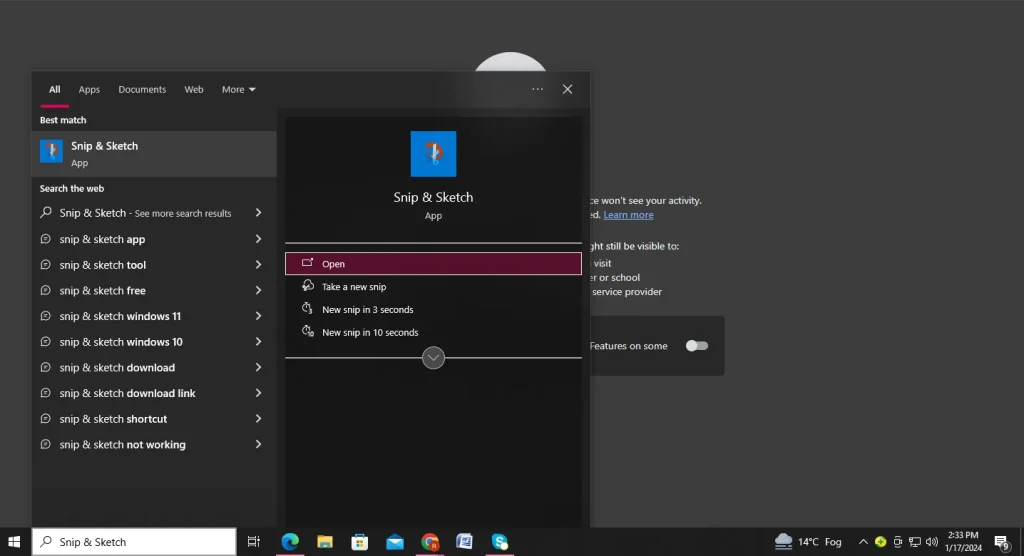Click the green tray icon next to arrow
Screen dimensions: 1024x556
click(880, 542)
